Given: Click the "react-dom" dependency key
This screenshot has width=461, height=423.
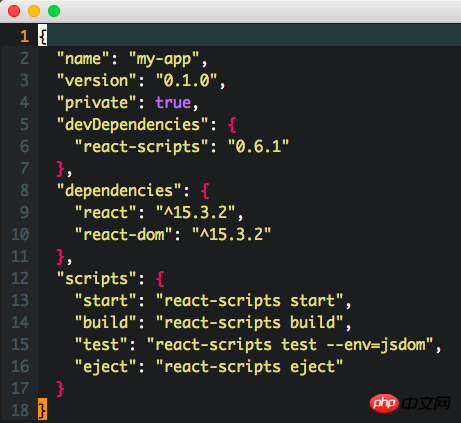Looking at the screenshot, I should [x=124, y=235].
